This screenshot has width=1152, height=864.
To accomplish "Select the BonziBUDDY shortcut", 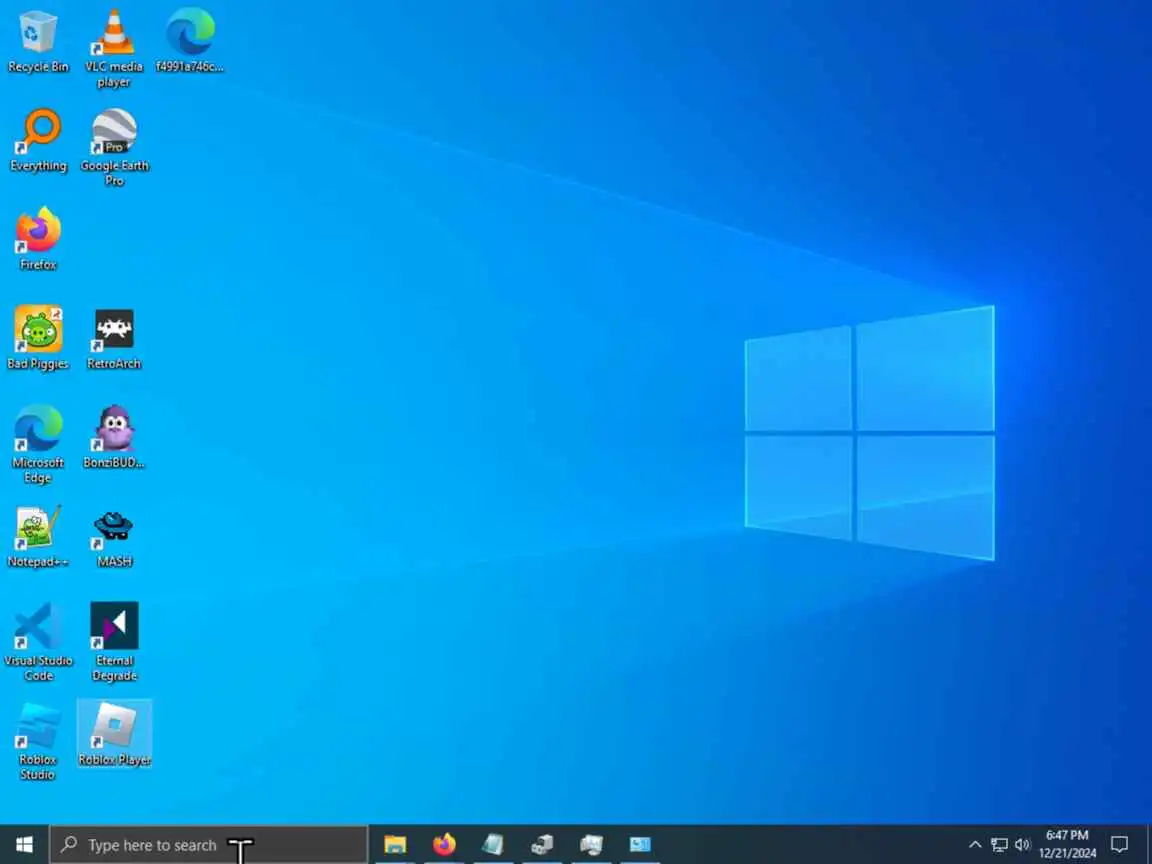I will (114, 437).
